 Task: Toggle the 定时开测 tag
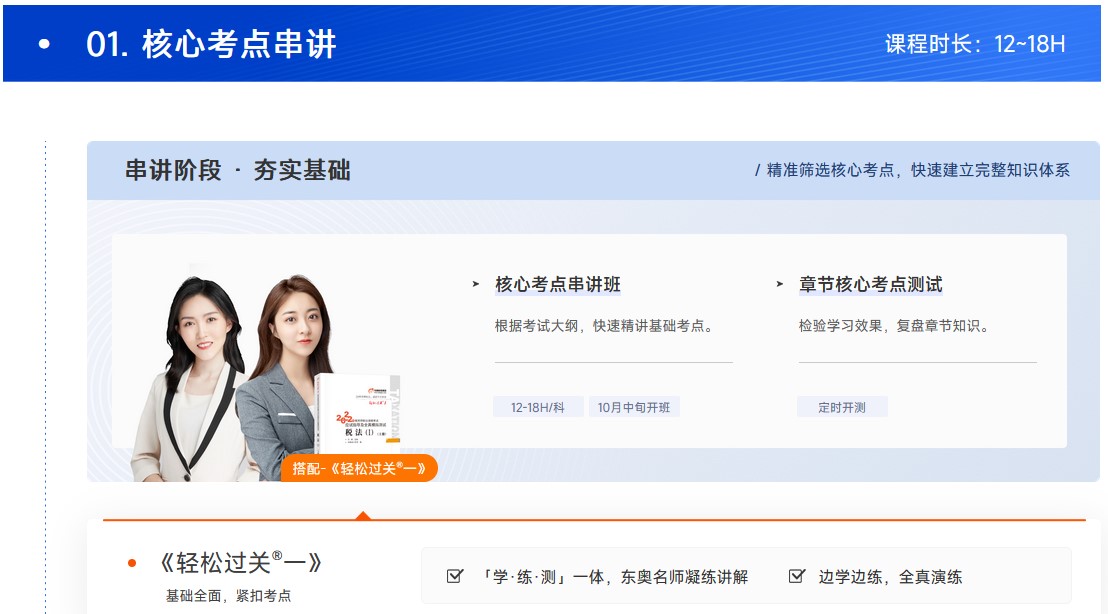(x=843, y=406)
